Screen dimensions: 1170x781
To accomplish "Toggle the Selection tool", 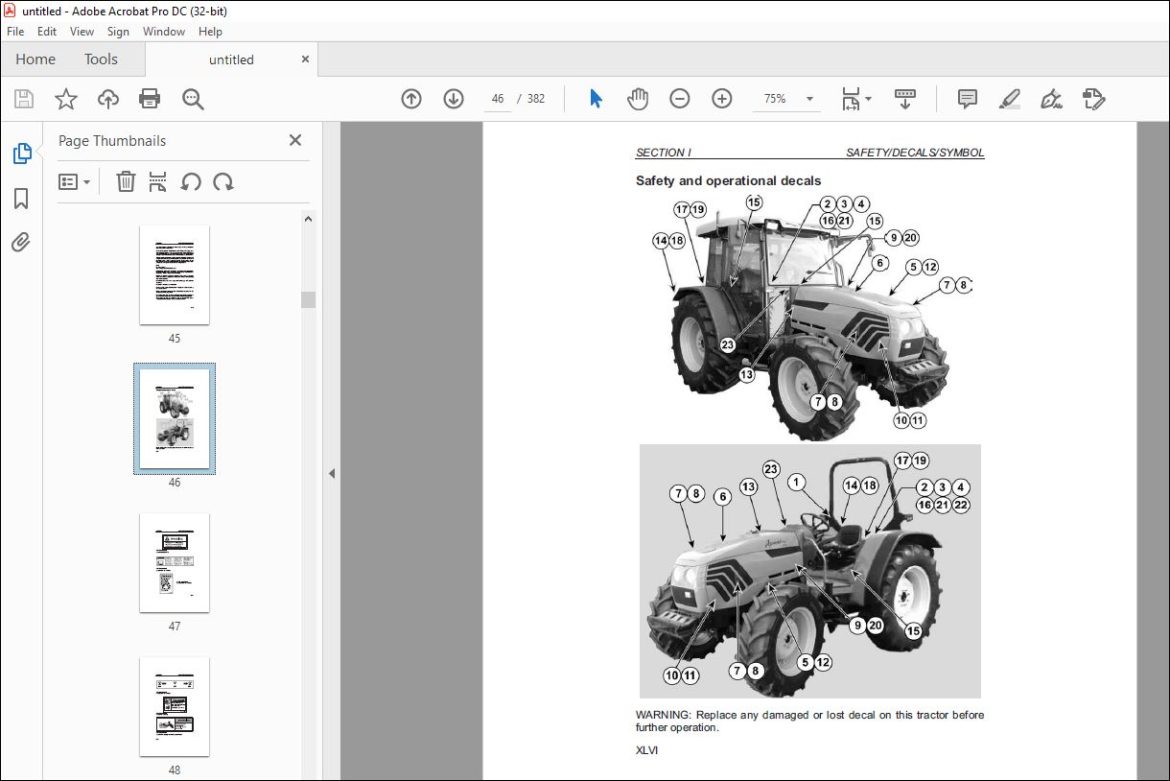I will click(x=595, y=98).
